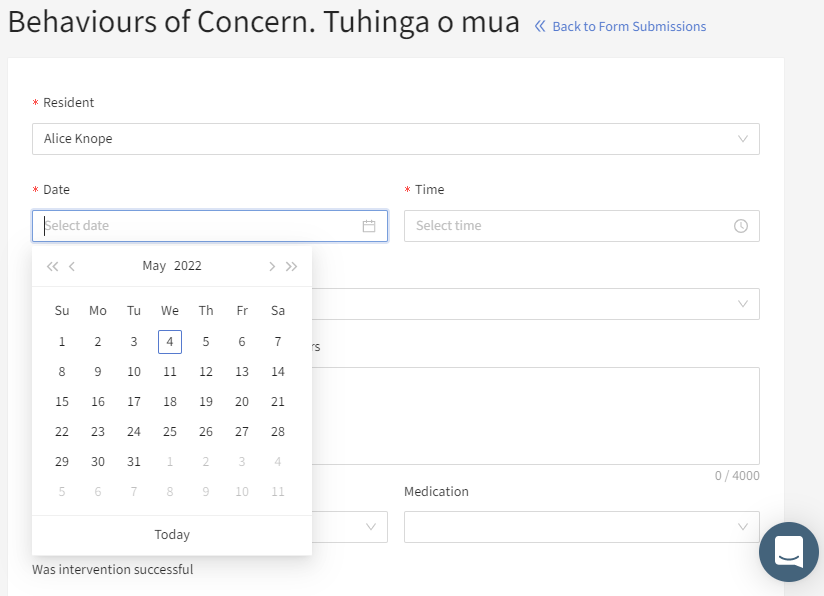Viewport: 824px width, 596px height.
Task: Expand the dropdown below the Time field
Action: tap(535, 304)
